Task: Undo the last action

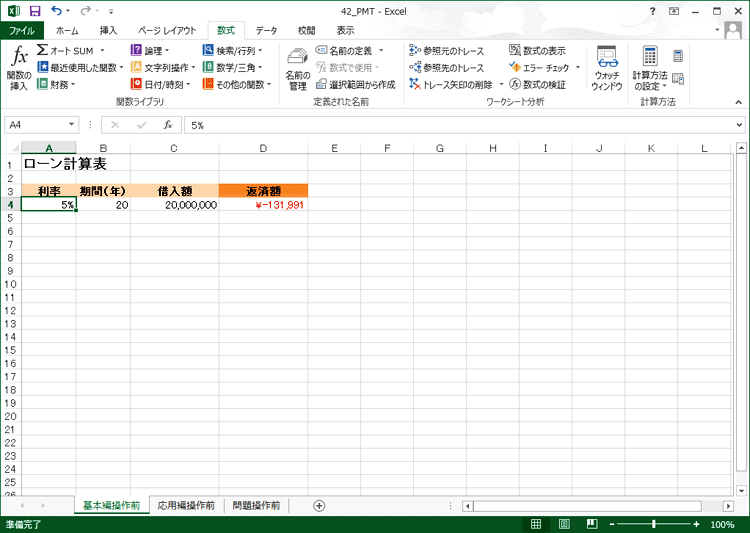Action: pyautogui.click(x=56, y=11)
